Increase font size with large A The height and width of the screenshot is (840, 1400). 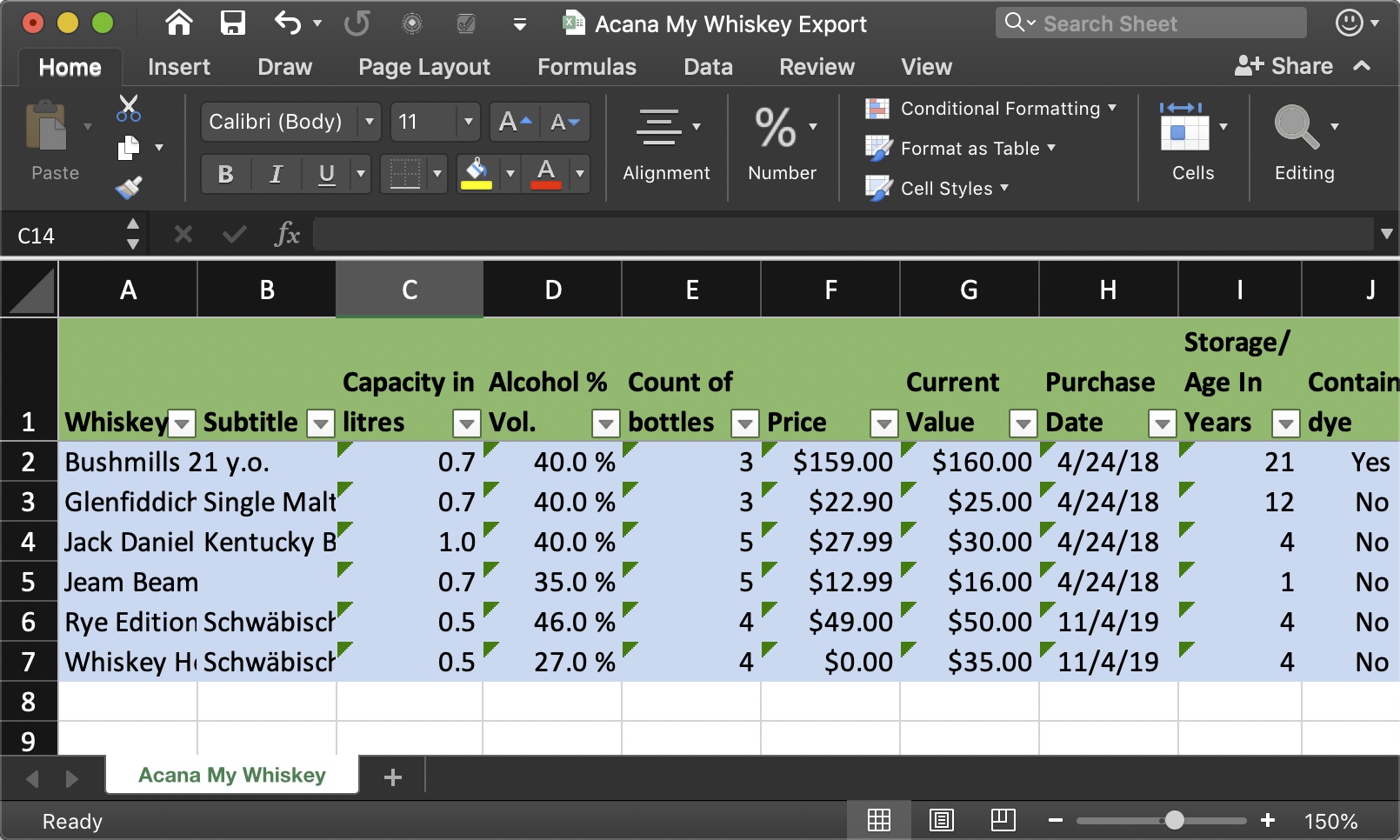[x=515, y=122]
